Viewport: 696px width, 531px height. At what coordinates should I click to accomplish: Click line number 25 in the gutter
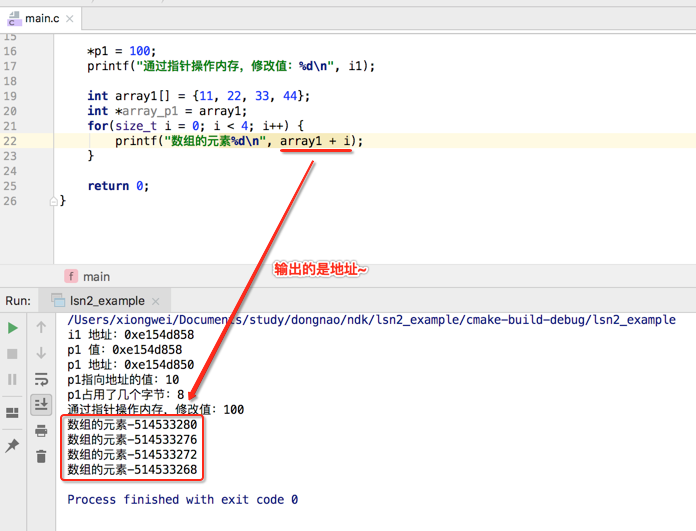click(10, 186)
